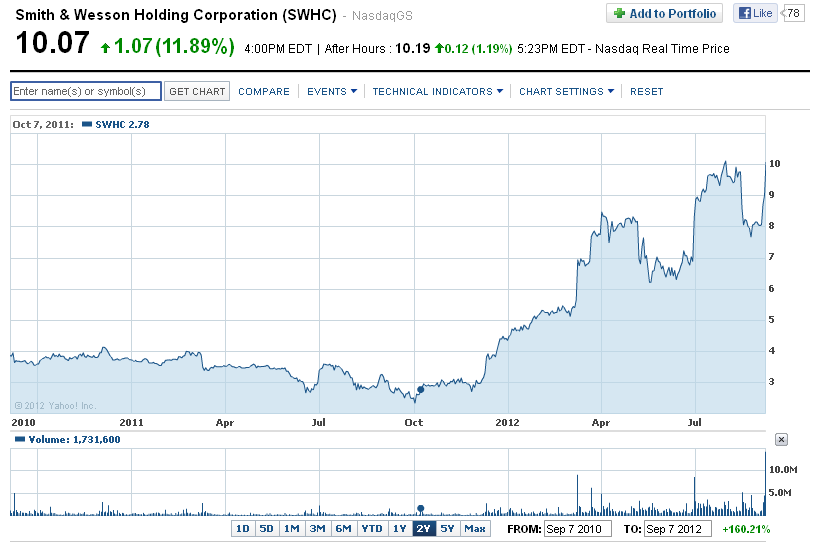Screen dimensions: 816x542
Task: Show the Max time range
Action: (x=475, y=529)
